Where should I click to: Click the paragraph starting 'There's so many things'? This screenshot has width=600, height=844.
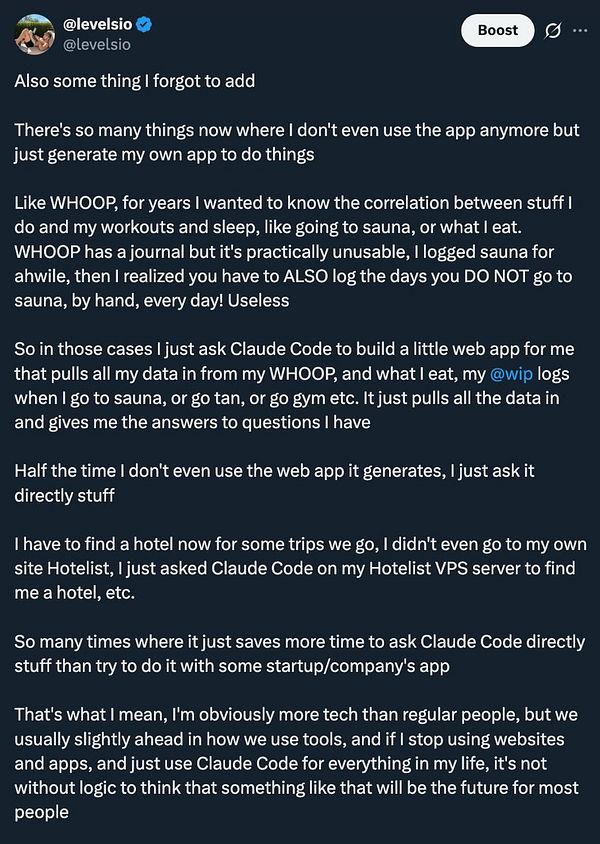(x=297, y=142)
